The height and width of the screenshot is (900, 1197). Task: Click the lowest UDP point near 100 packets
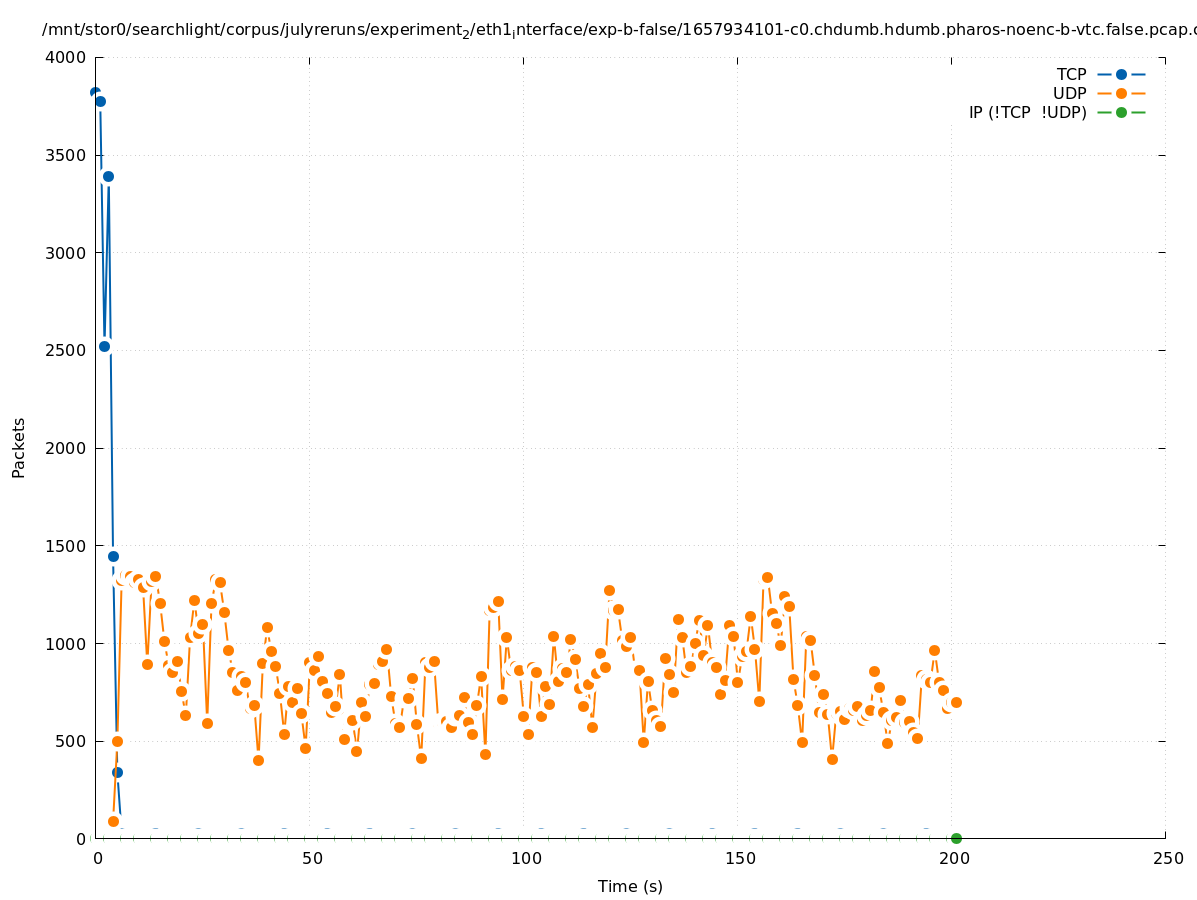(x=113, y=821)
